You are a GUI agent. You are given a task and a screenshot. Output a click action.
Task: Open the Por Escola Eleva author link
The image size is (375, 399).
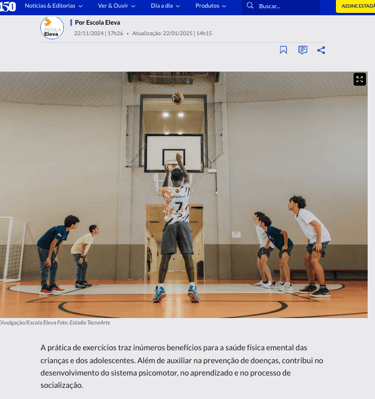(97, 23)
